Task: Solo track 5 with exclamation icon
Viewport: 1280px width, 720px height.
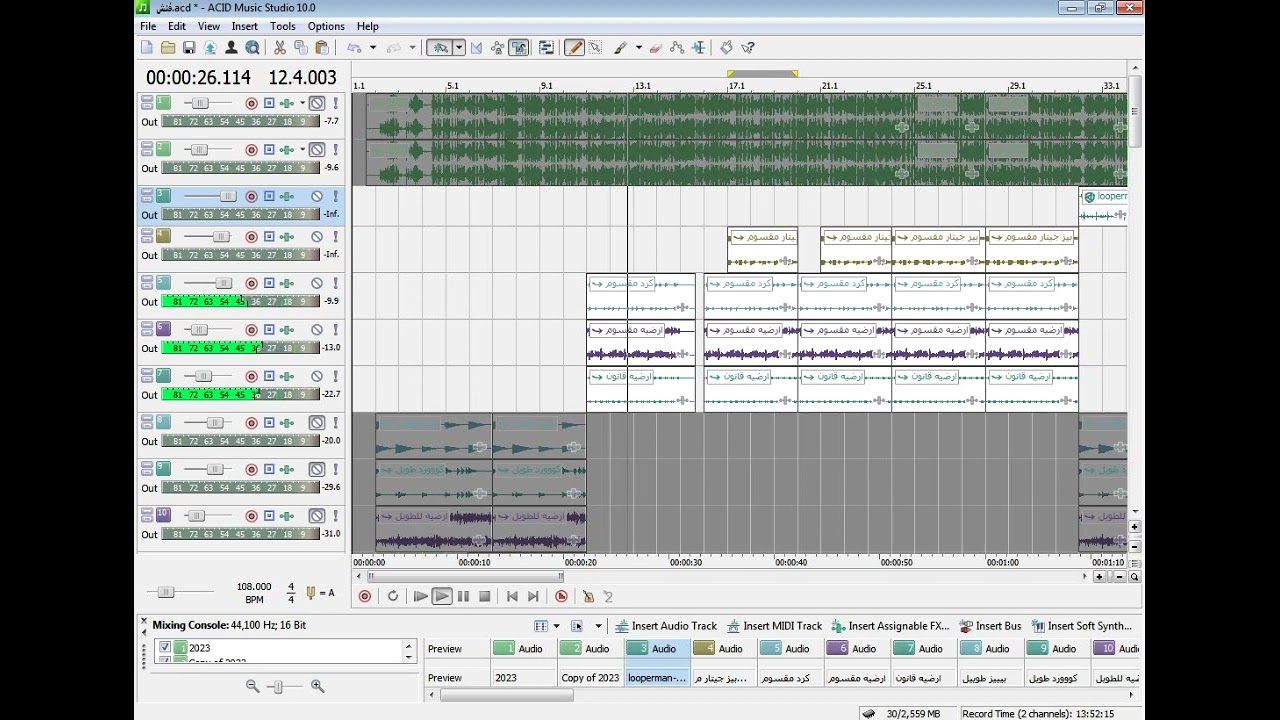Action: click(336, 283)
